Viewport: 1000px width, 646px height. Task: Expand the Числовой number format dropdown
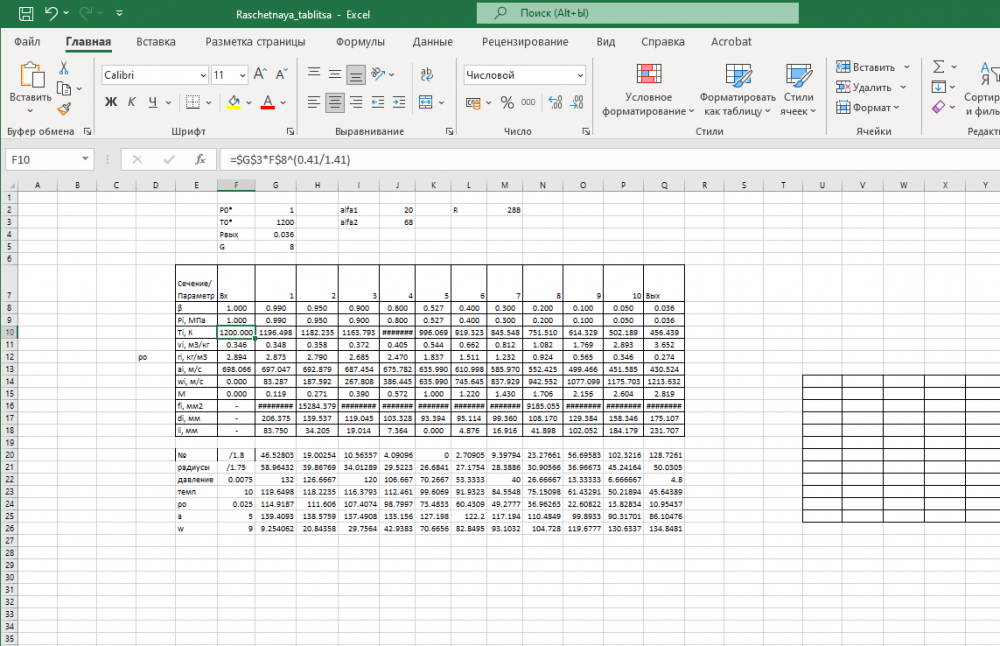(579, 75)
